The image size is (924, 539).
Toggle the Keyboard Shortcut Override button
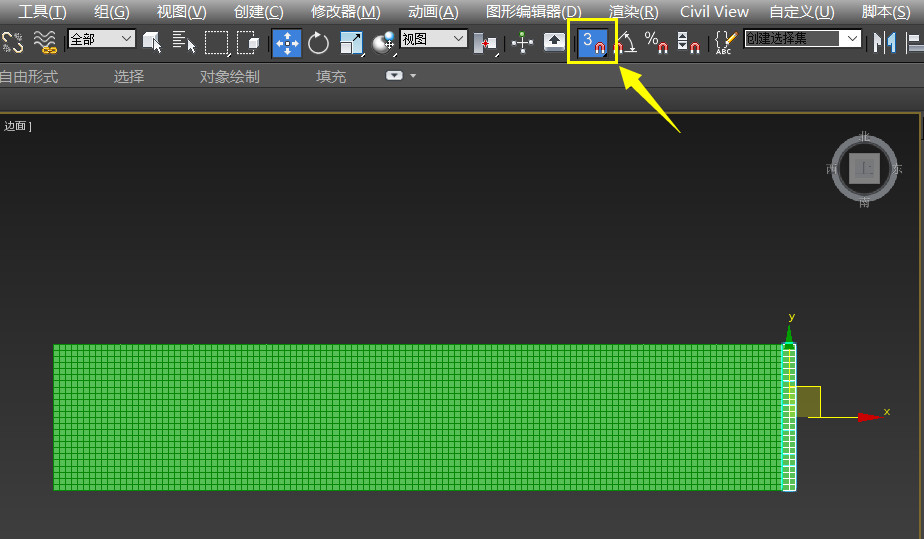click(x=554, y=42)
